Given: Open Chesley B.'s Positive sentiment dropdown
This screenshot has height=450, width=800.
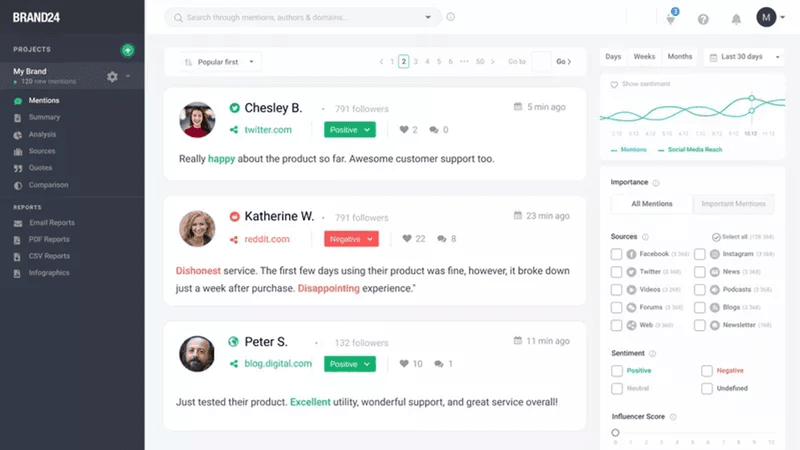Looking at the screenshot, I should (349, 130).
